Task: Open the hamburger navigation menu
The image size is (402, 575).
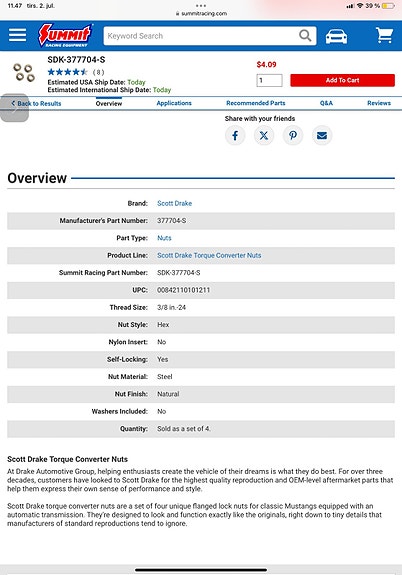Action: (x=17, y=35)
